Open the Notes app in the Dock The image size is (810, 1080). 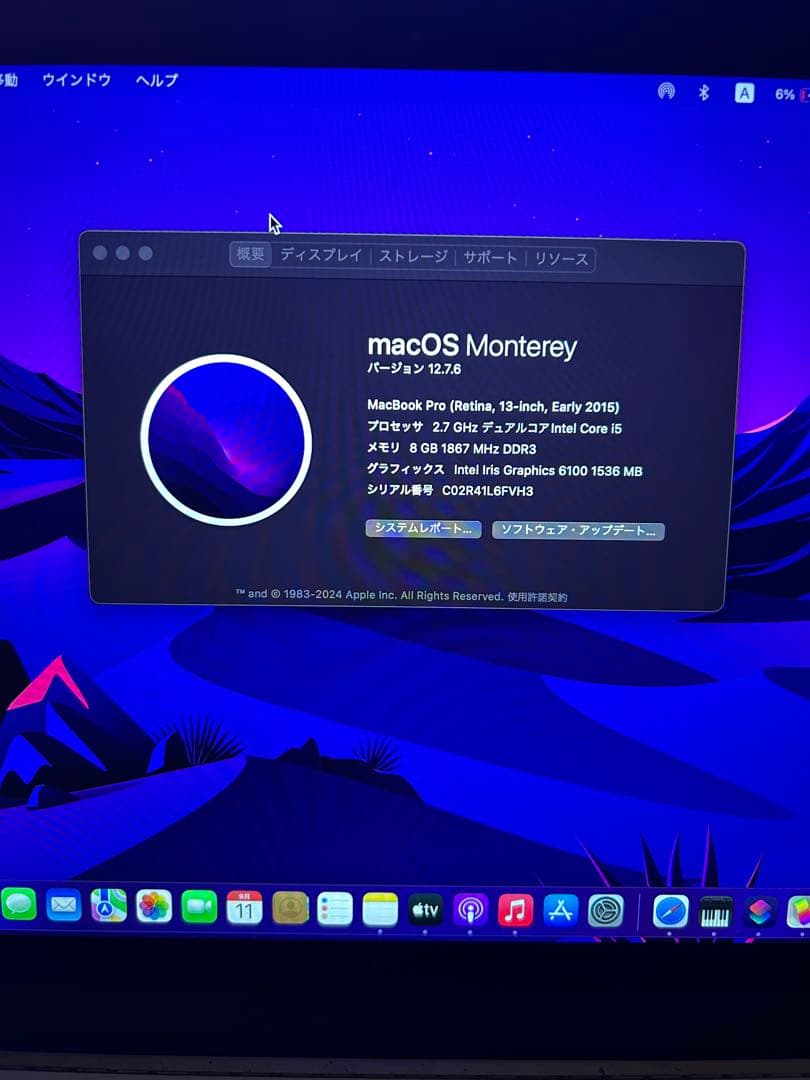click(x=380, y=910)
